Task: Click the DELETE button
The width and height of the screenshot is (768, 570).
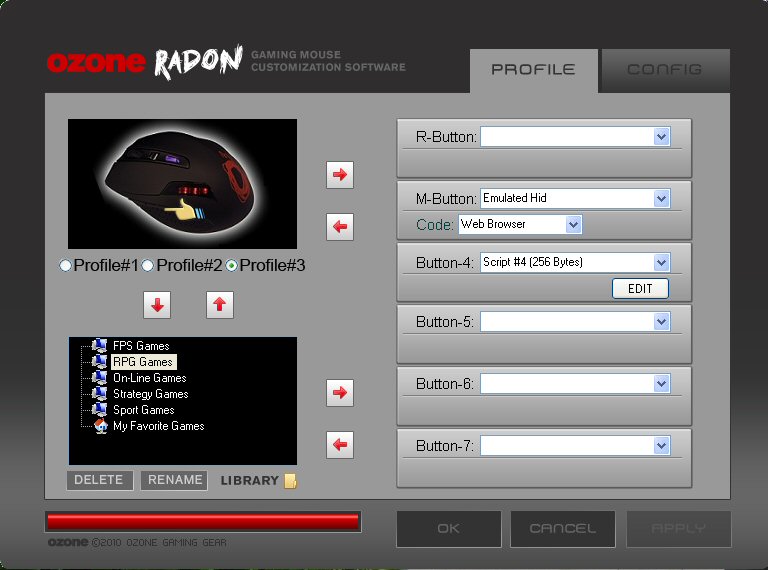Action: (x=99, y=480)
